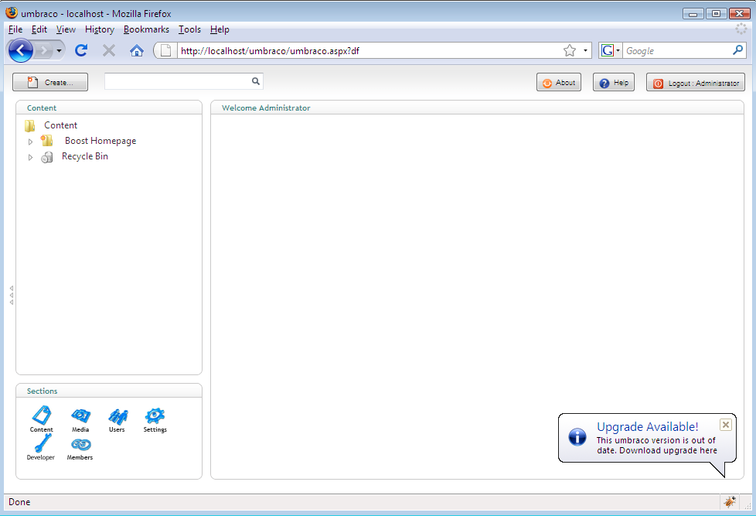This screenshot has height=516, width=756.
Task: Collapse the left panel with side arrows
Action: pos(12,295)
